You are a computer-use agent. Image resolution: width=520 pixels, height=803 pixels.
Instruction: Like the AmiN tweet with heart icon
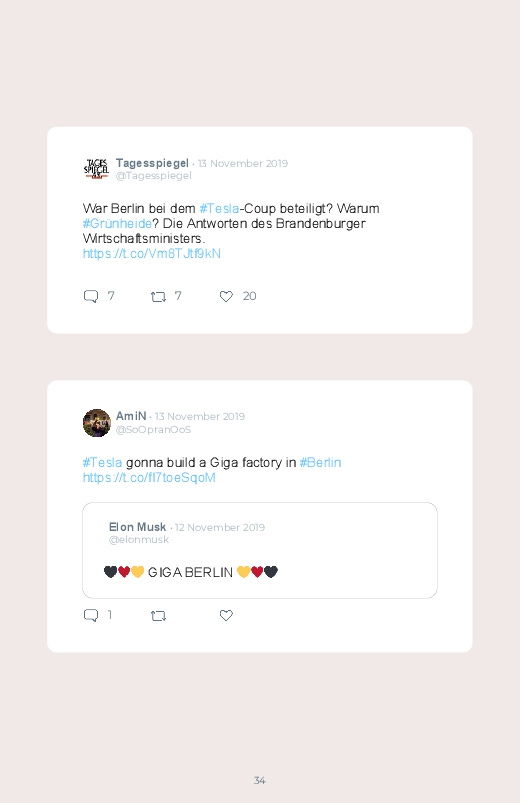[226, 615]
